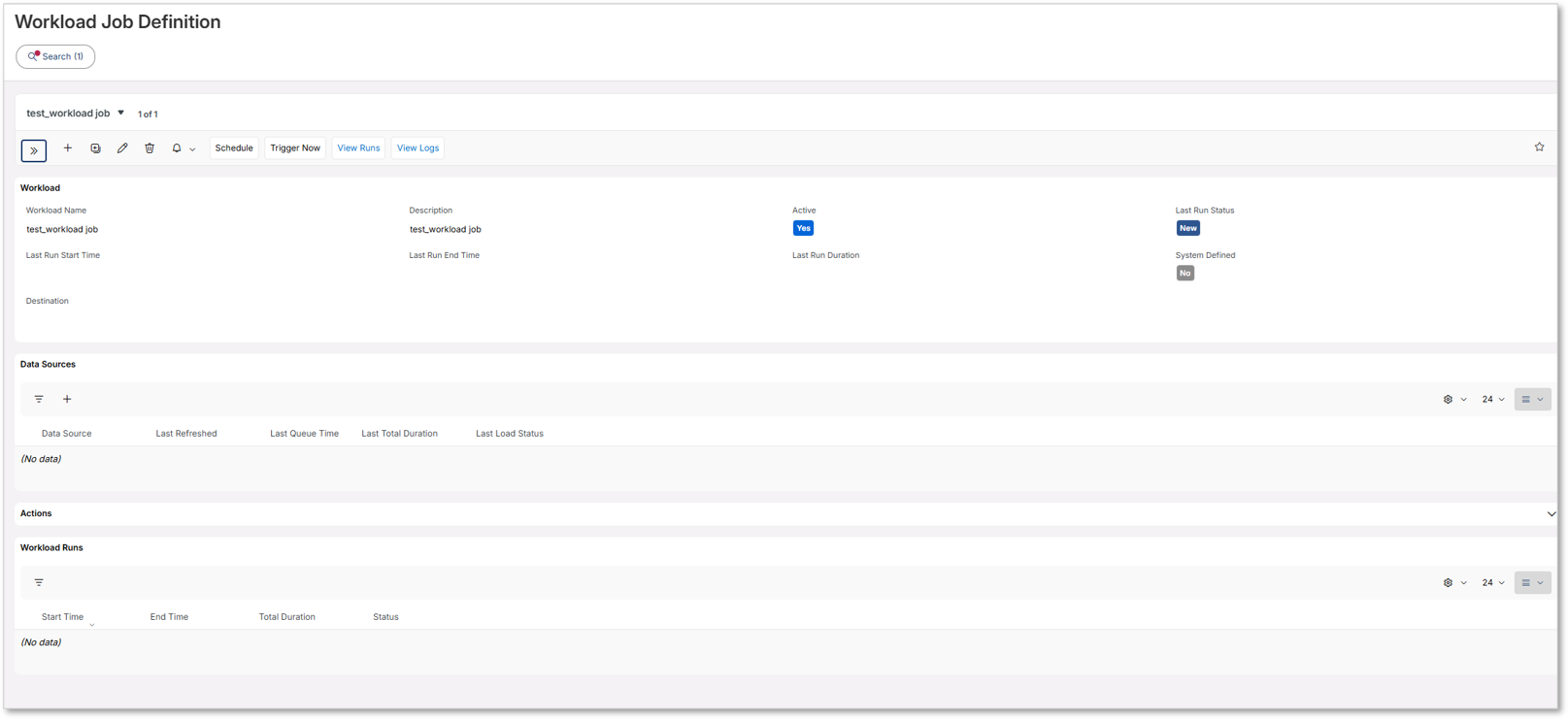The image size is (1568, 719).
Task: Mark record as favorite with star icon
Action: pyautogui.click(x=1539, y=147)
